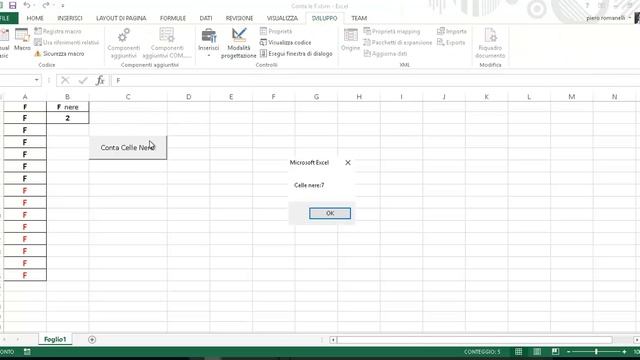Viewport: 640px width, 360px height.
Task: Click the Redo arrow icon
Action: click(45, 5)
